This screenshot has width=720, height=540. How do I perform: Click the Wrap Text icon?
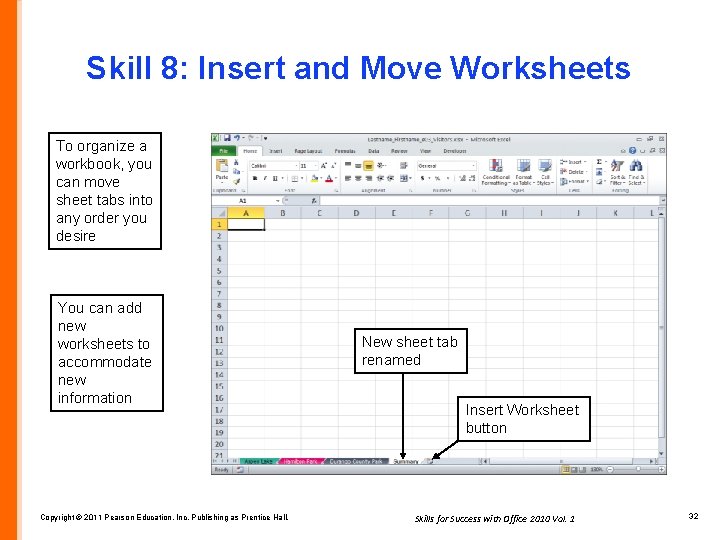(x=403, y=165)
